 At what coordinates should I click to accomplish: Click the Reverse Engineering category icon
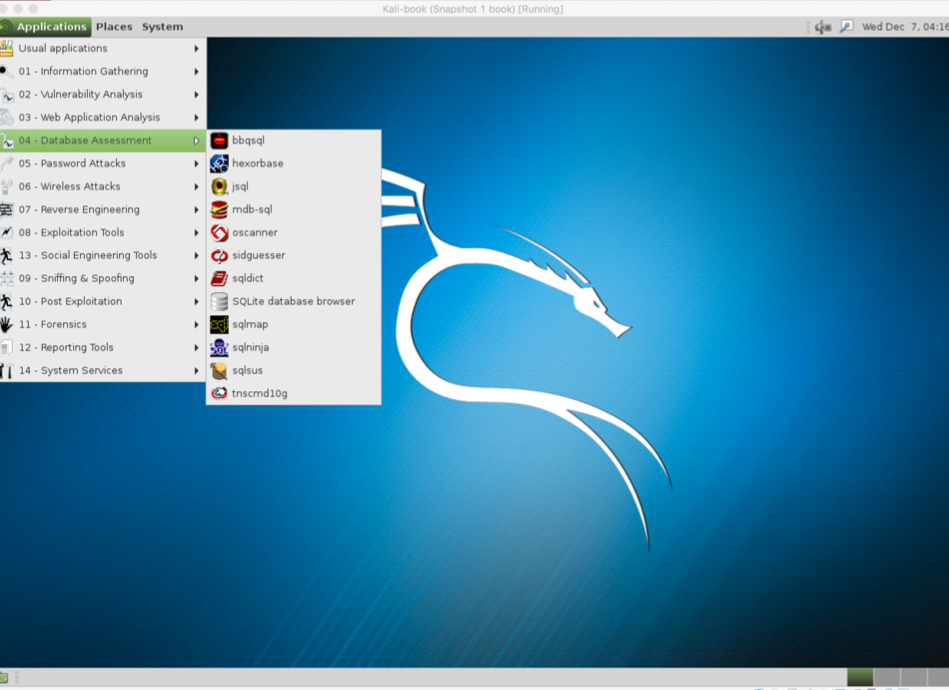click(x=7, y=209)
